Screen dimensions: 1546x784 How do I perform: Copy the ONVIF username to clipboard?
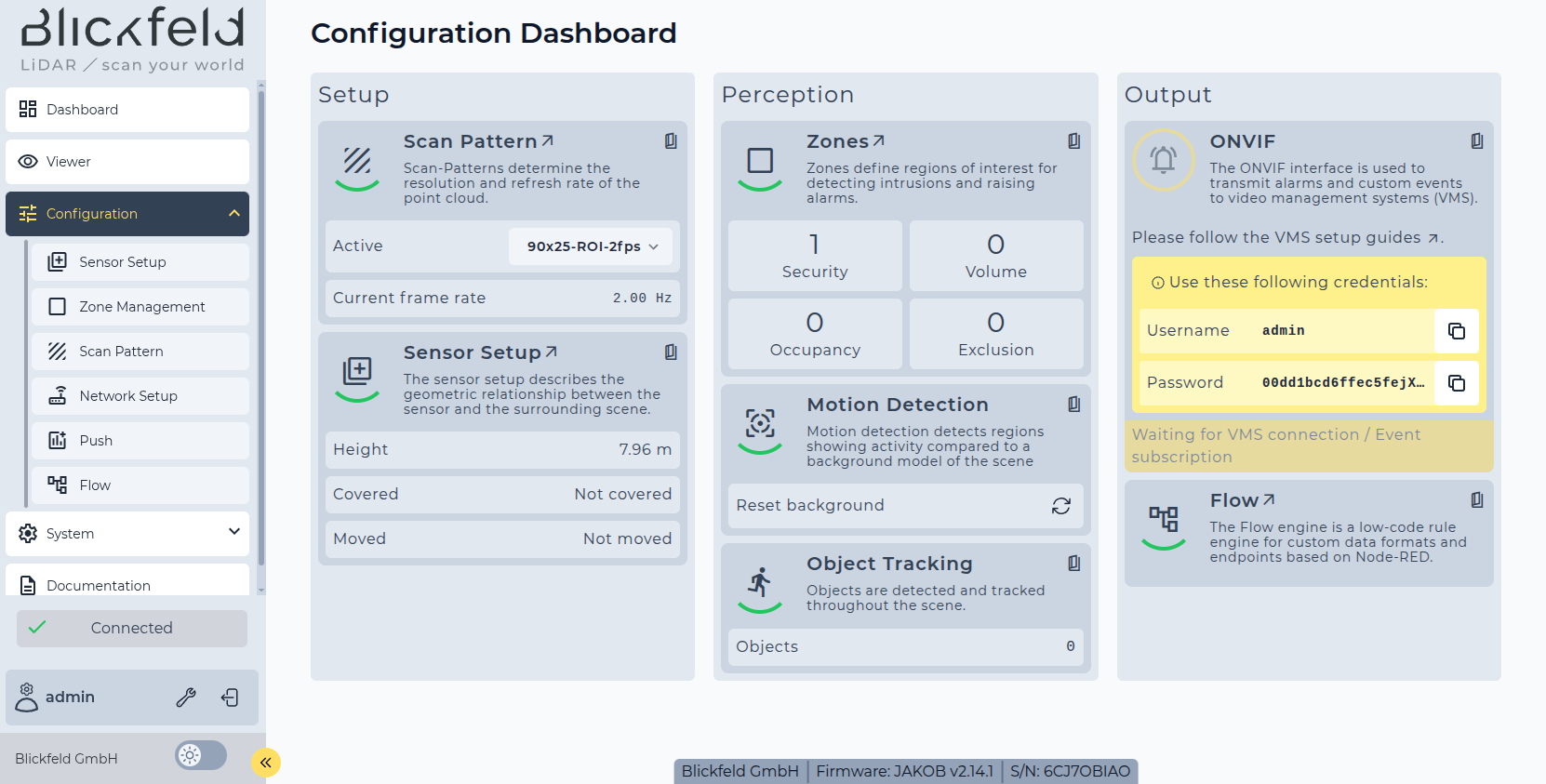coord(1456,331)
